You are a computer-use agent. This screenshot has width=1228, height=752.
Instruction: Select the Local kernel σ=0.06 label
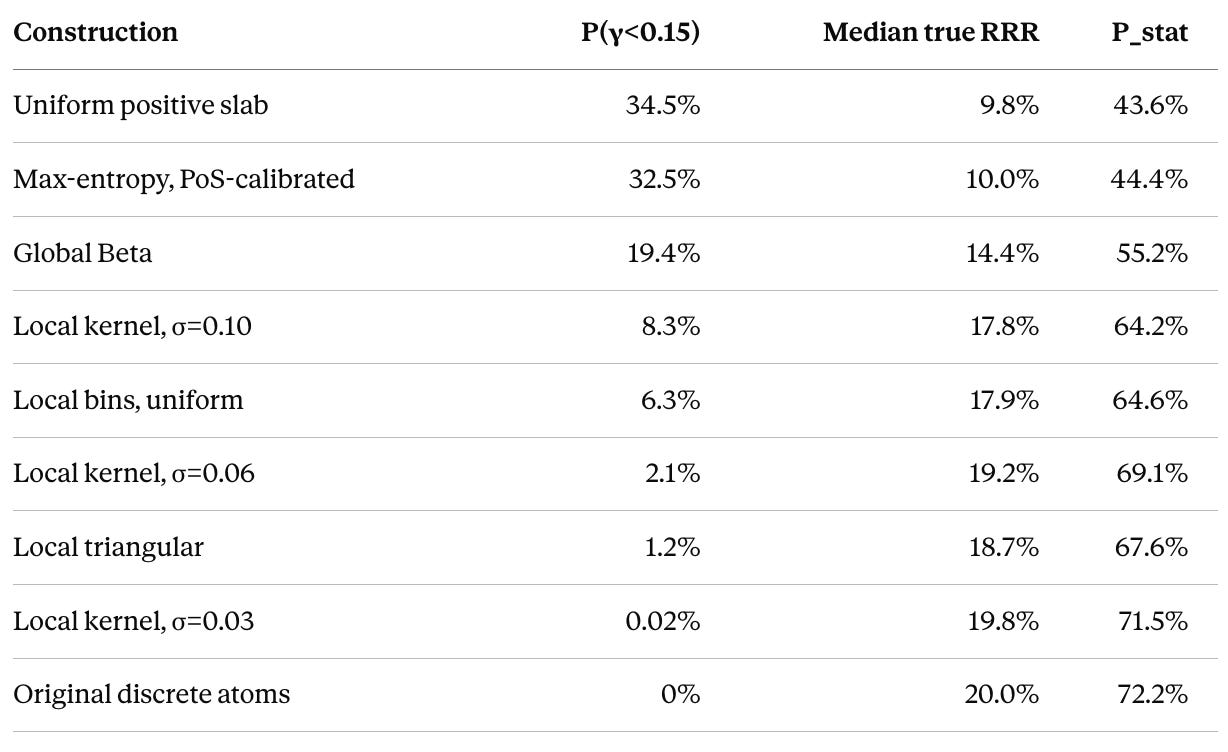point(134,474)
